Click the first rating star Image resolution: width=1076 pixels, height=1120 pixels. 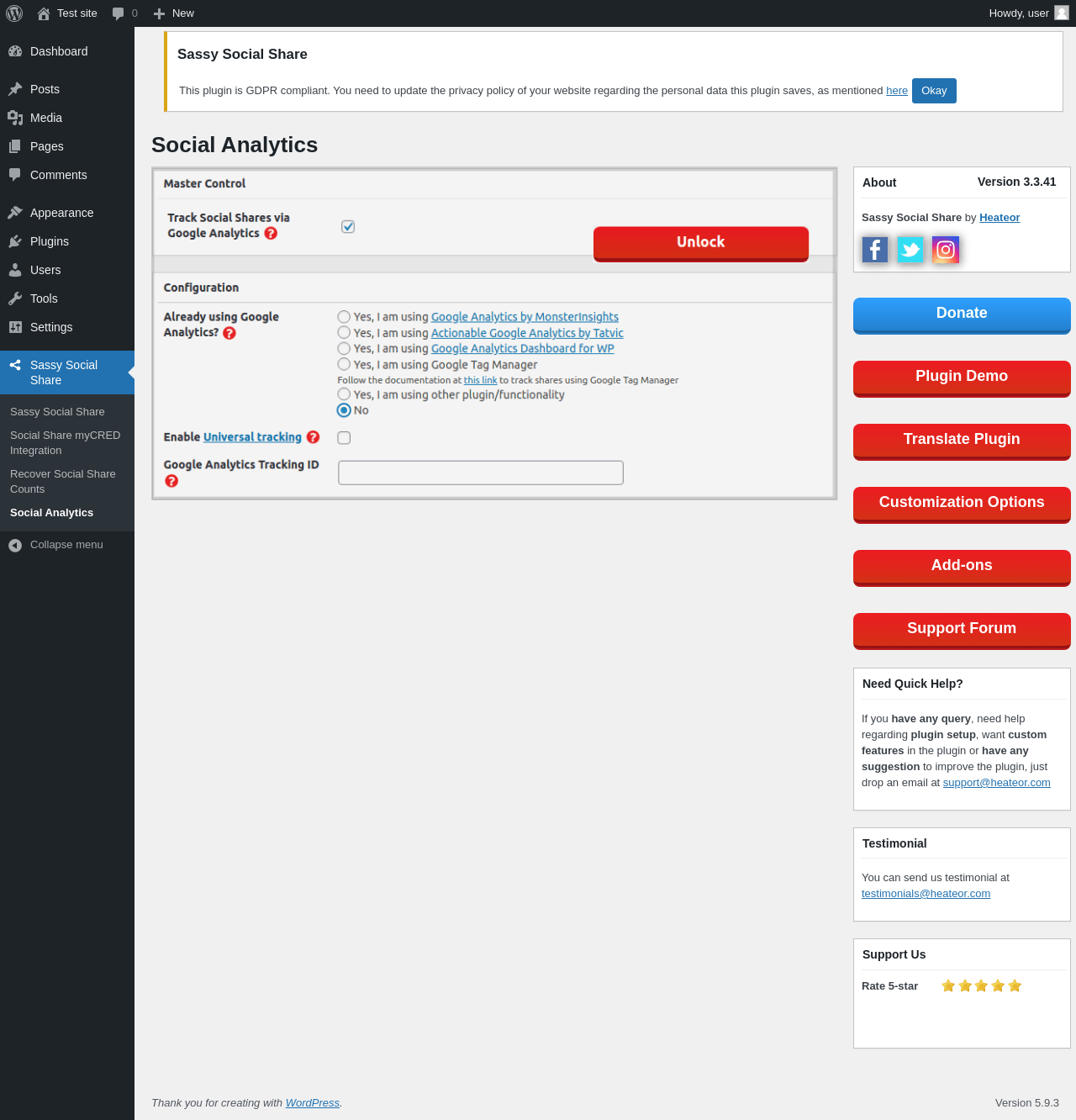(948, 985)
